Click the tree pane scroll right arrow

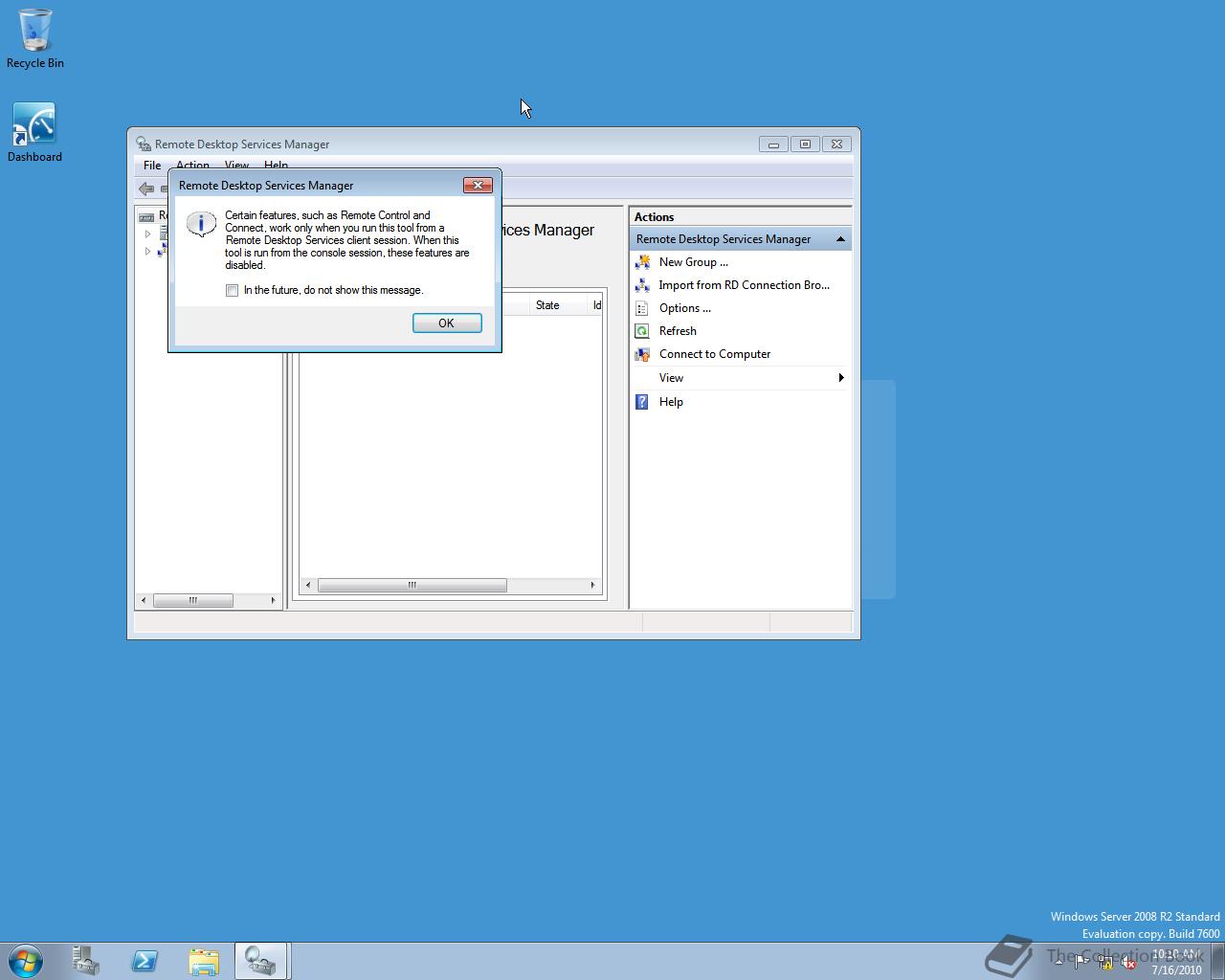[273, 601]
